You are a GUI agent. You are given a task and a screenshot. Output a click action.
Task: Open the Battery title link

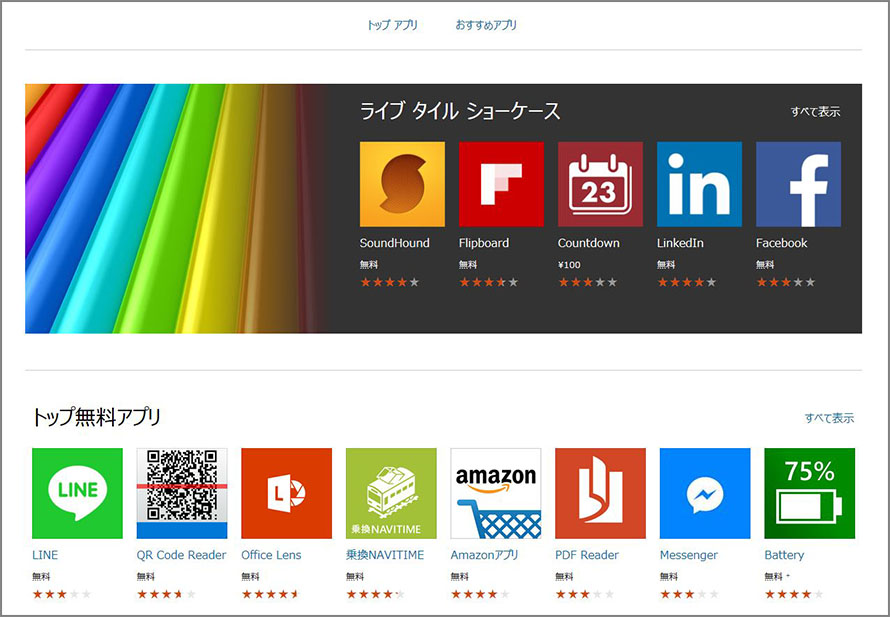point(784,555)
